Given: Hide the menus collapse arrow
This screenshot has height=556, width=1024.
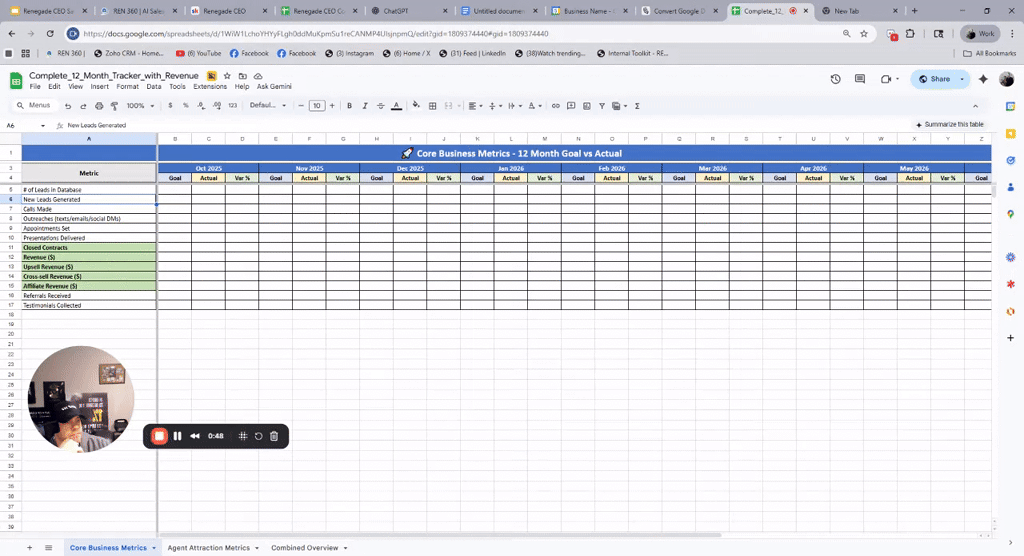Looking at the screenshot, I should pos(975,106).
